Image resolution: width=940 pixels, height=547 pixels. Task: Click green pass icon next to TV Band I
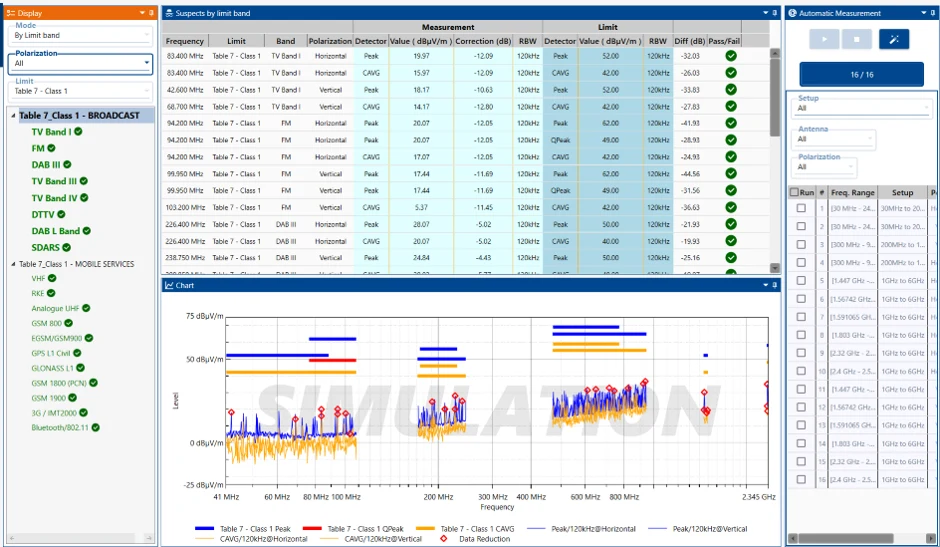[78, 131]
